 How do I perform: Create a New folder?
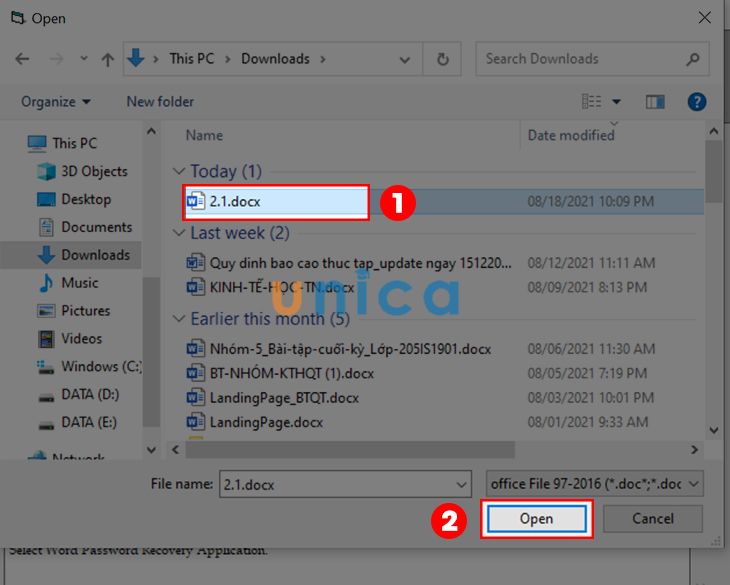click(160, 101)
